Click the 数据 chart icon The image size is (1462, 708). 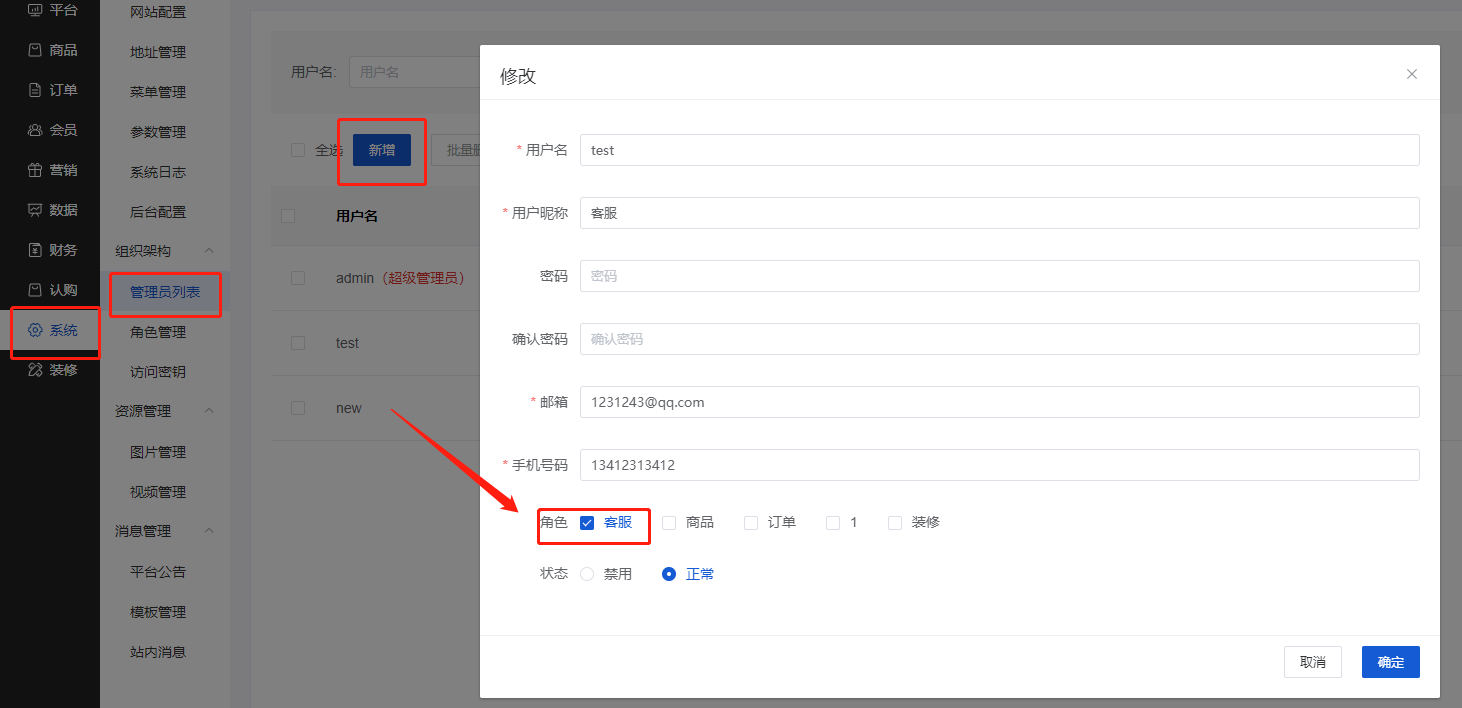[x=35, y=210]
